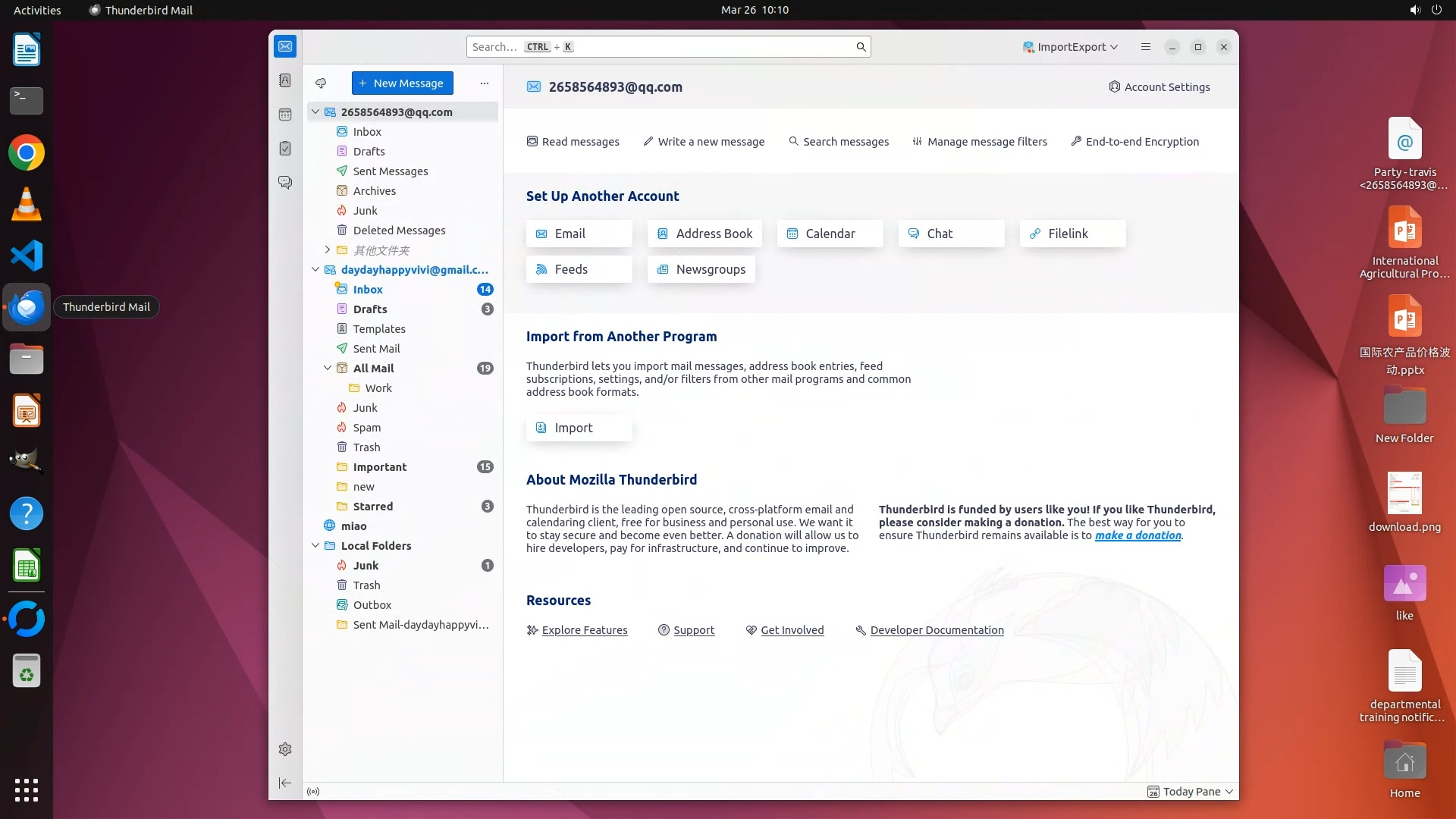1456x819 pixels.
Task: Open the Calendar space in sidebar
Action: tap(285, 115)
